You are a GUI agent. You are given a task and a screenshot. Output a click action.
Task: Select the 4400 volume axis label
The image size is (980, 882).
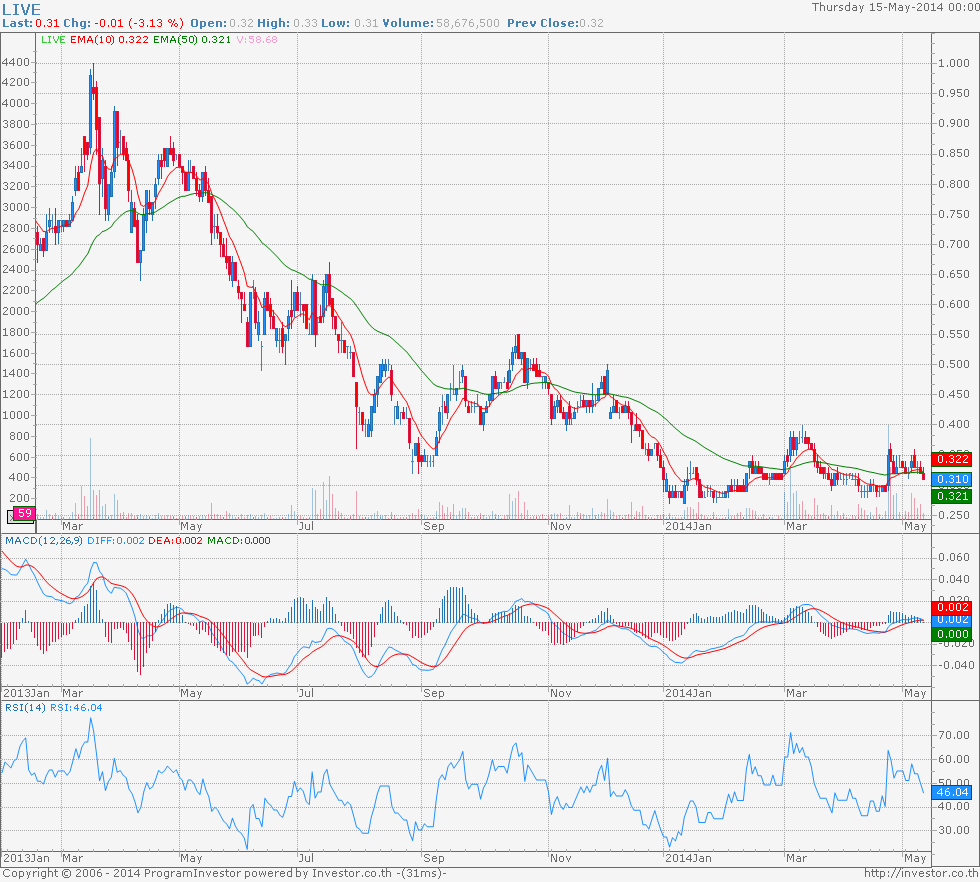point(16,63)
